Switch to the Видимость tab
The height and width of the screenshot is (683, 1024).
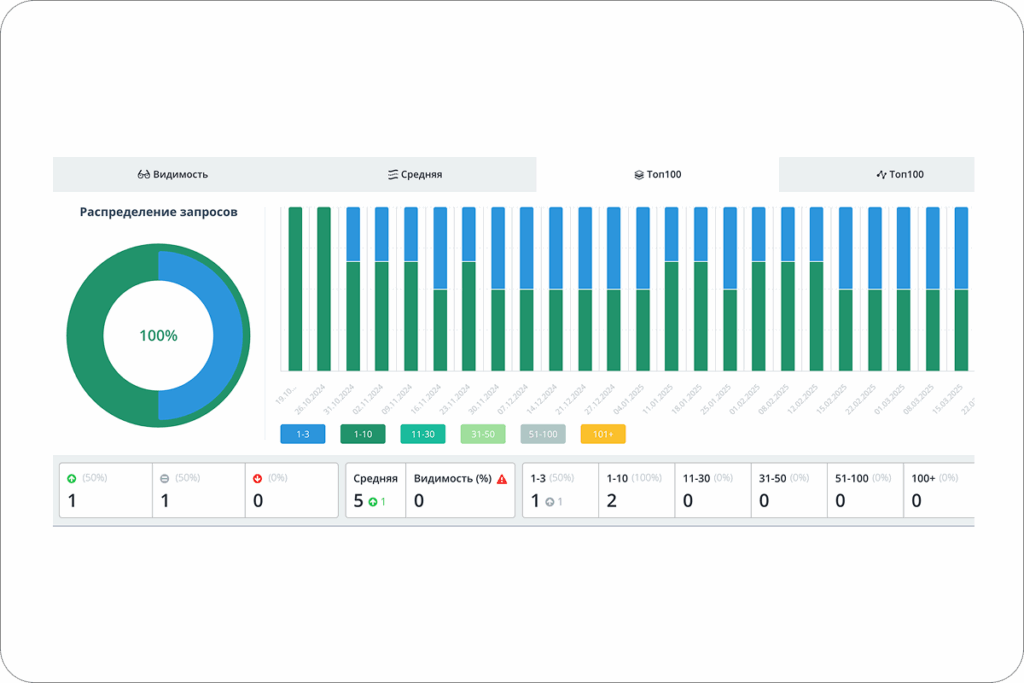(173, 174)
